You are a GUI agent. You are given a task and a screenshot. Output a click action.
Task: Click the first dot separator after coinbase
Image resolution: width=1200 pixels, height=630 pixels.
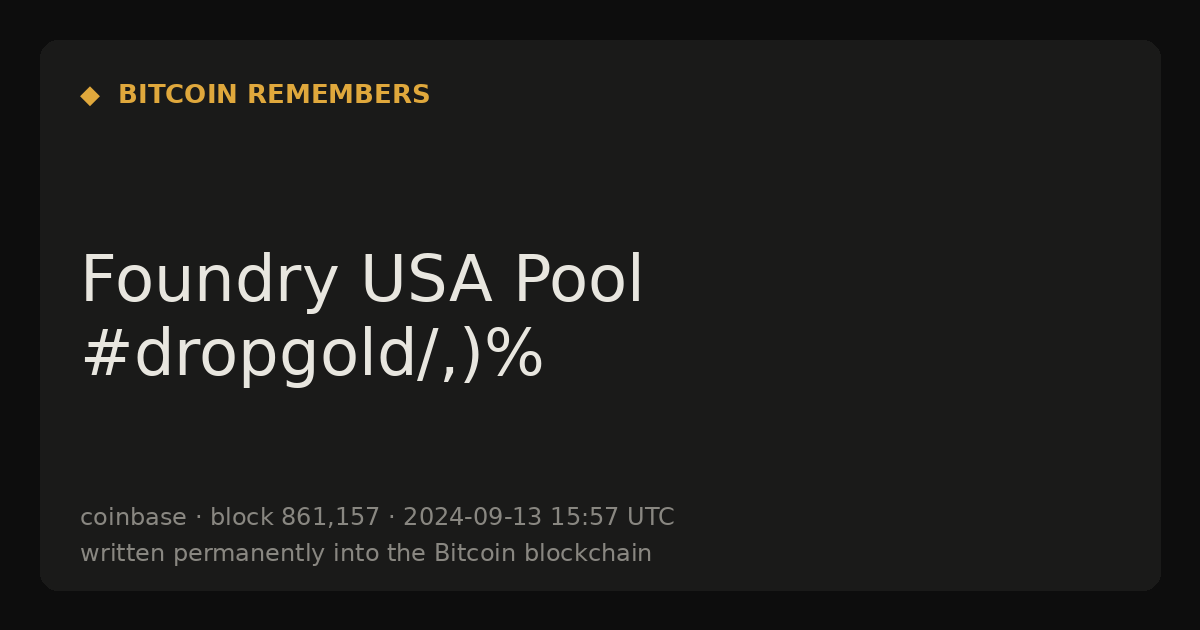(x=198, y=518)
